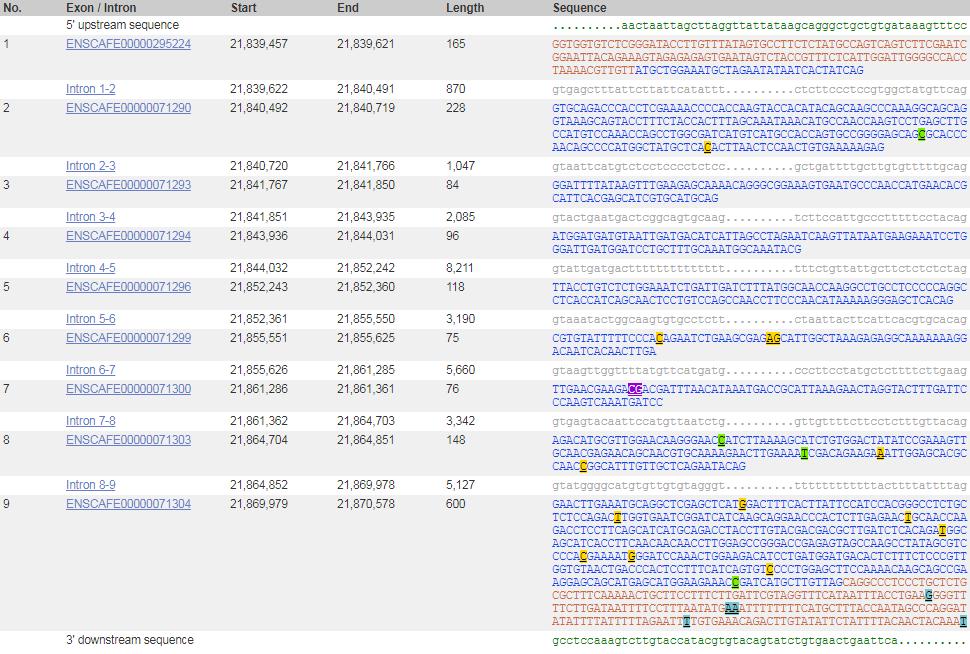Click length value 3,342 of Intron 7-8
Screen dimensions: 970x654
[460, 421]
